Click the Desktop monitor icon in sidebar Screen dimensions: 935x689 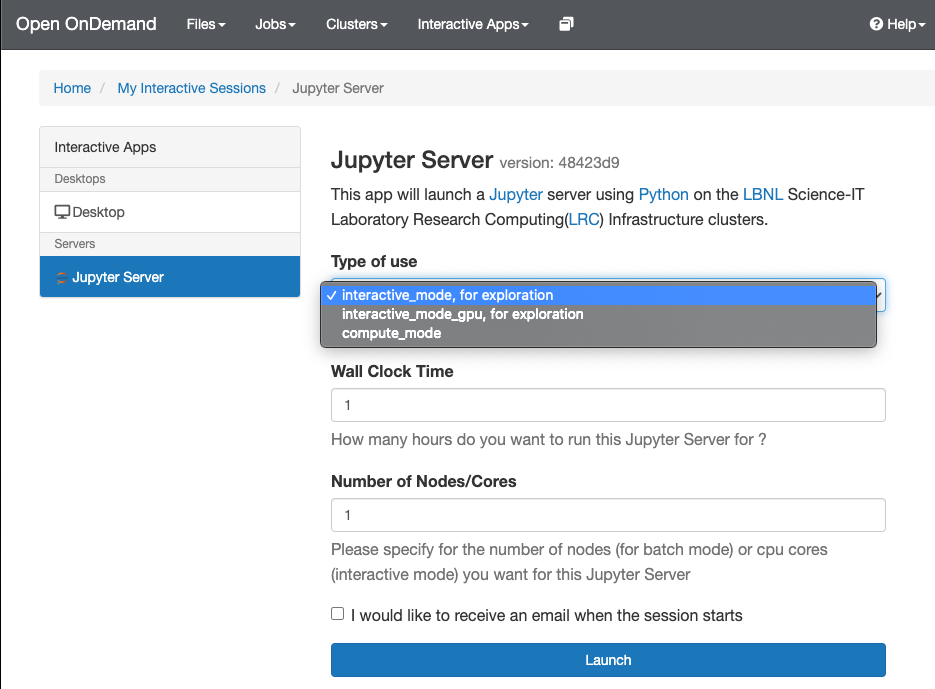pyautogui.click(x=62, y=212)
